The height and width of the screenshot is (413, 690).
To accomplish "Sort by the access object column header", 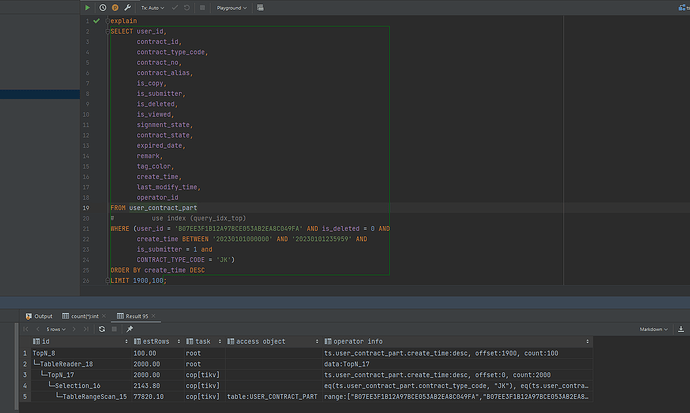I will pos(273,341).
